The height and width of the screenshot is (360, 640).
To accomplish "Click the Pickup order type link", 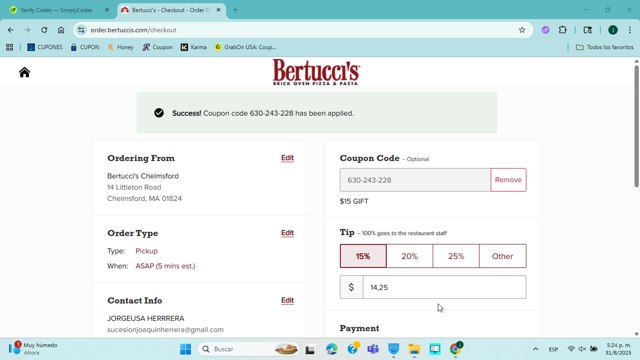I will pos(147,251).
